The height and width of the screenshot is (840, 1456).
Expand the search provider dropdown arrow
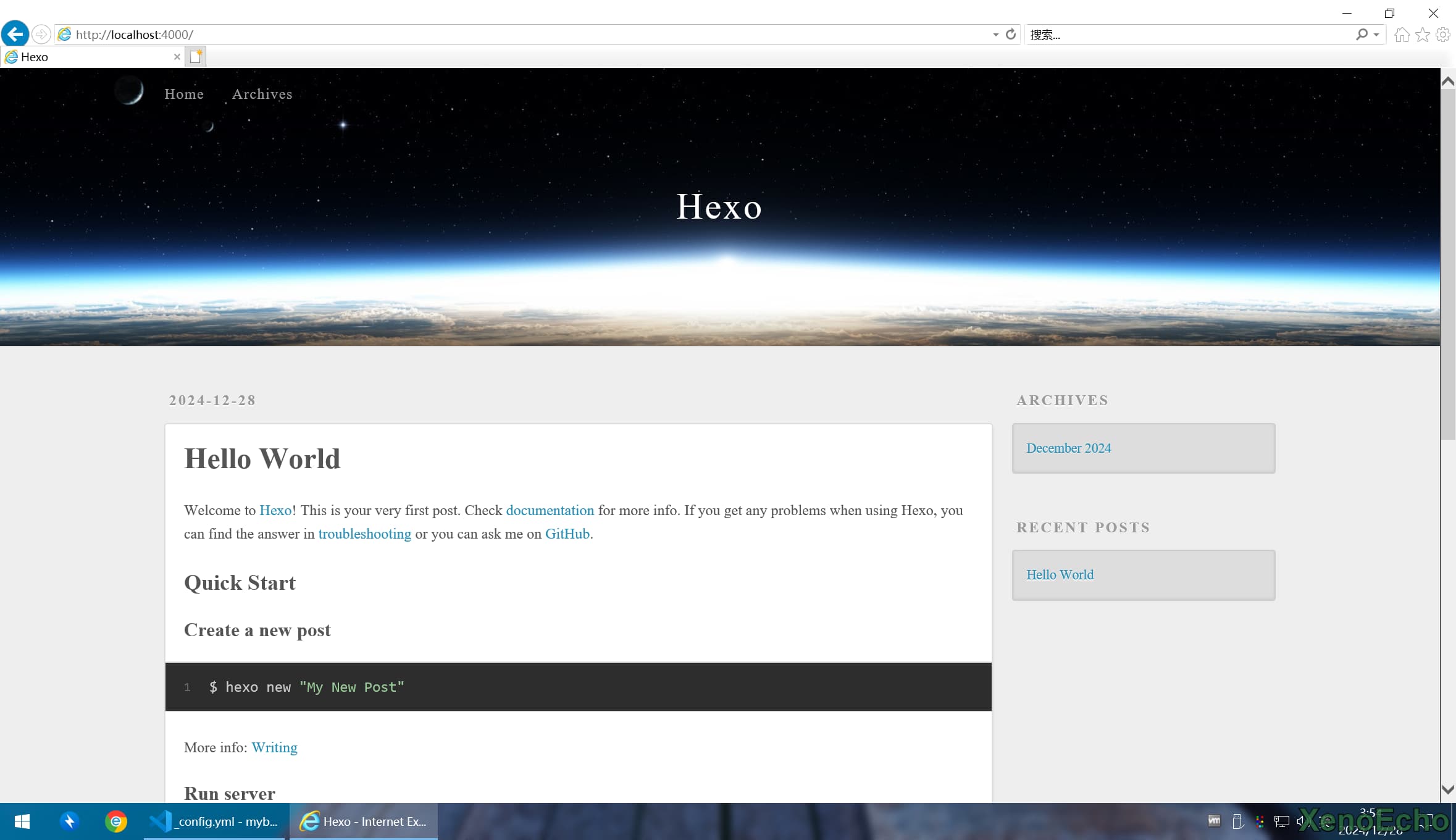(x=1376, y=35)
